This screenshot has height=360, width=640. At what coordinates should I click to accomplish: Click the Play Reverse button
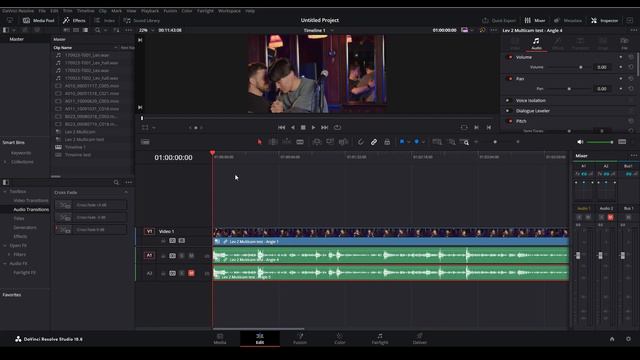[x=292, y=127]
